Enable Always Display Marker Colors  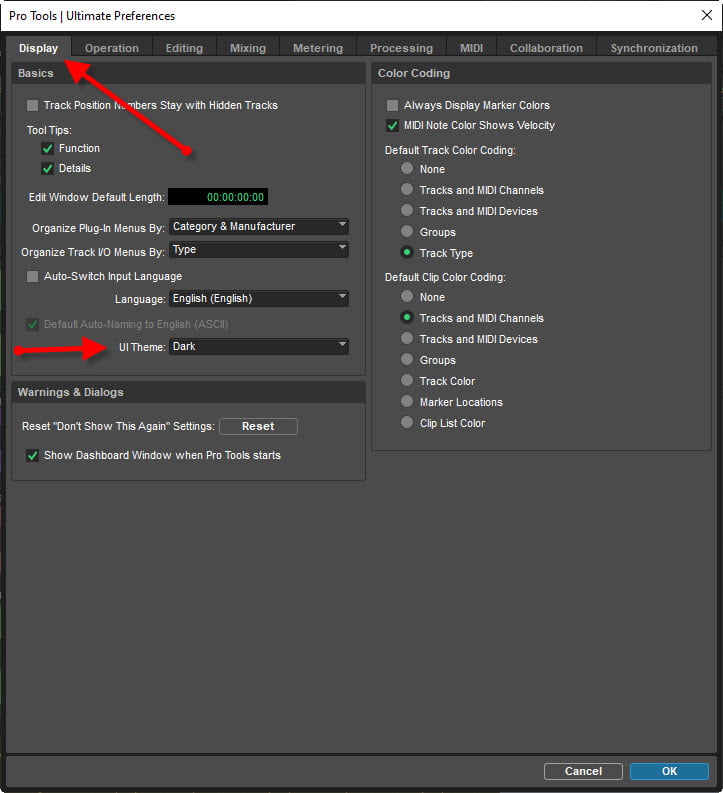[392, 105]
